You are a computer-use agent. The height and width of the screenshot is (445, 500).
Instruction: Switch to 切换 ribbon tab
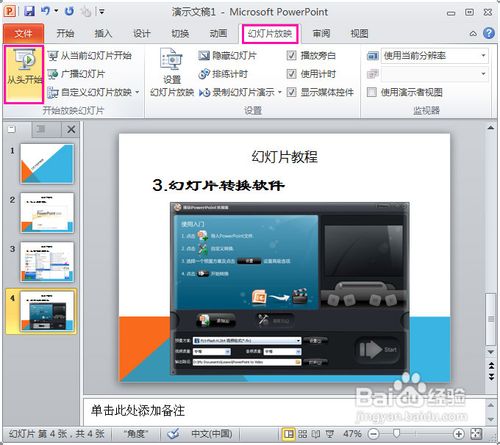(x=180, y=33)
